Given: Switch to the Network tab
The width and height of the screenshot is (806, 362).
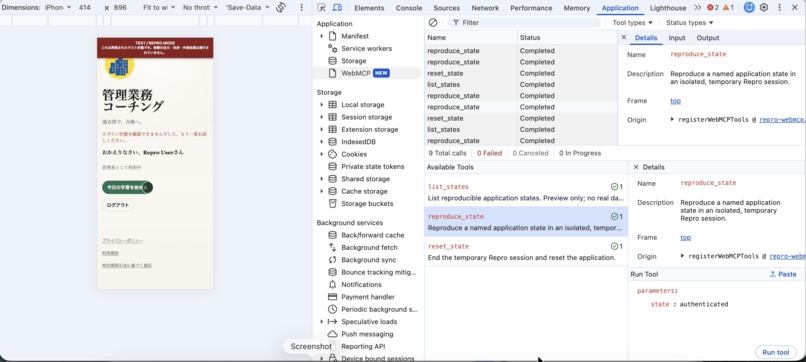Looking at the screenshot, I should point(485,8).
